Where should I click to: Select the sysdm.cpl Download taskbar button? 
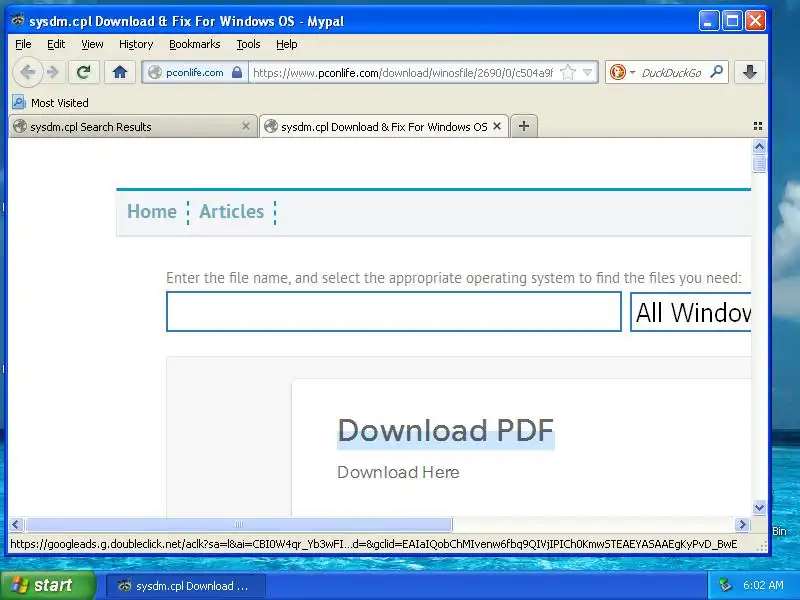coord(186,586)
